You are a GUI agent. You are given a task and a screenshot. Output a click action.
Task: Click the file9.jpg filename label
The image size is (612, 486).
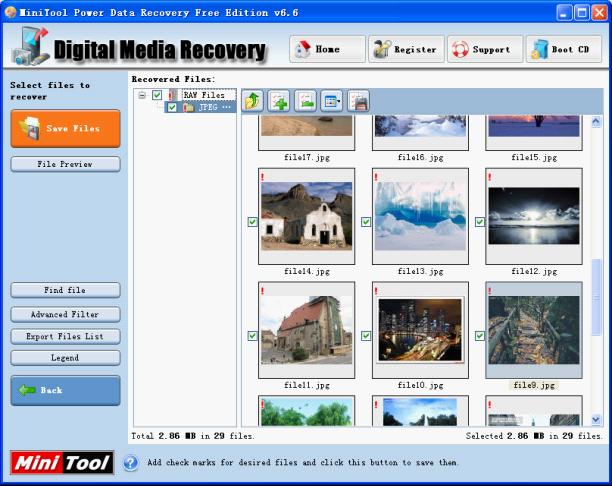[x=534, y=385]
